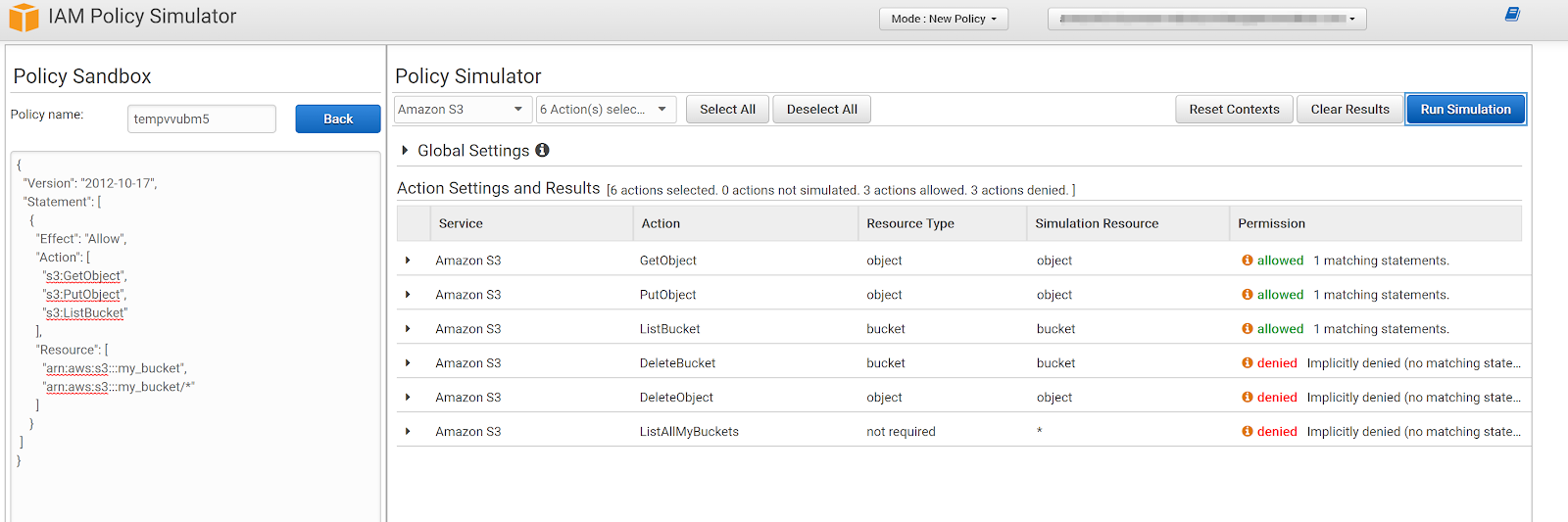Open the Amazon S3 service dropdown
This screenshot has height=522, width=1568.
pyautogui.click(x=463, y=110)
